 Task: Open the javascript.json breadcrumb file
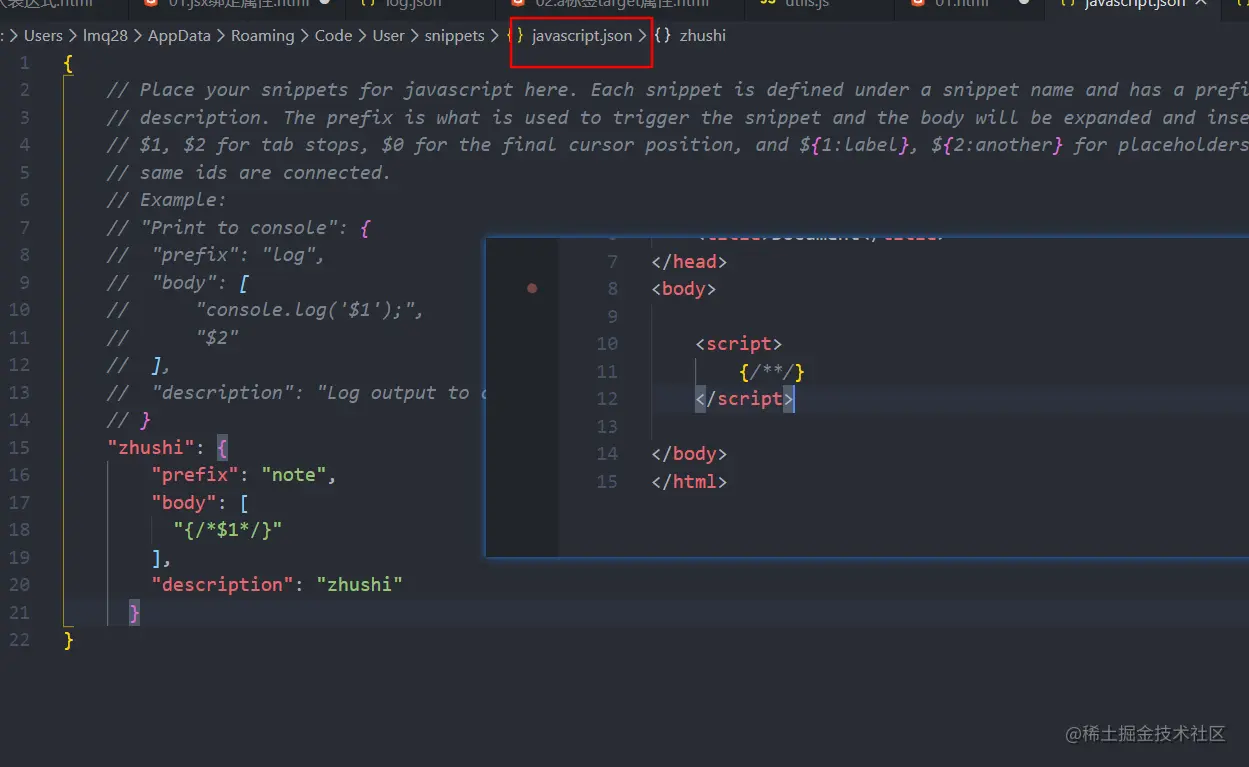coord(582,35)
